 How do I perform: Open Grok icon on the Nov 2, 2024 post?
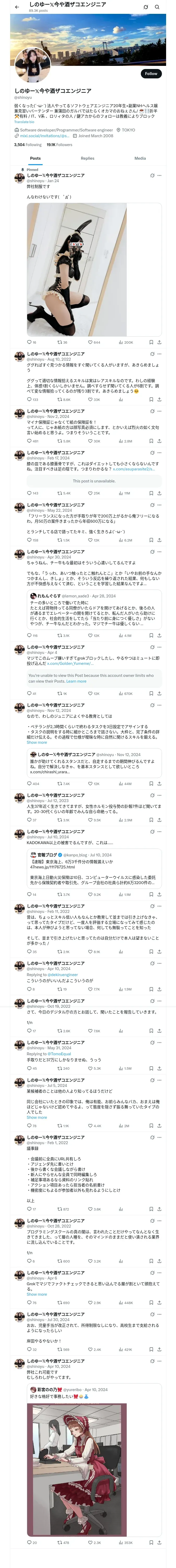click(152, 412)
